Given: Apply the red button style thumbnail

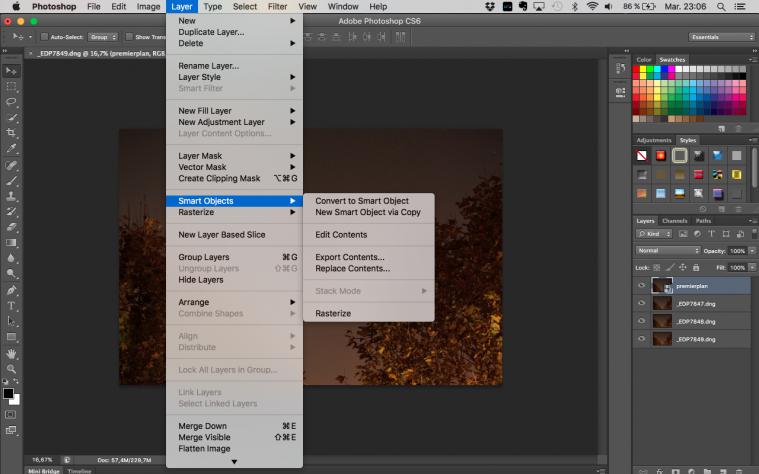Looking at the screenshot, I should click(x=660, y=155).
